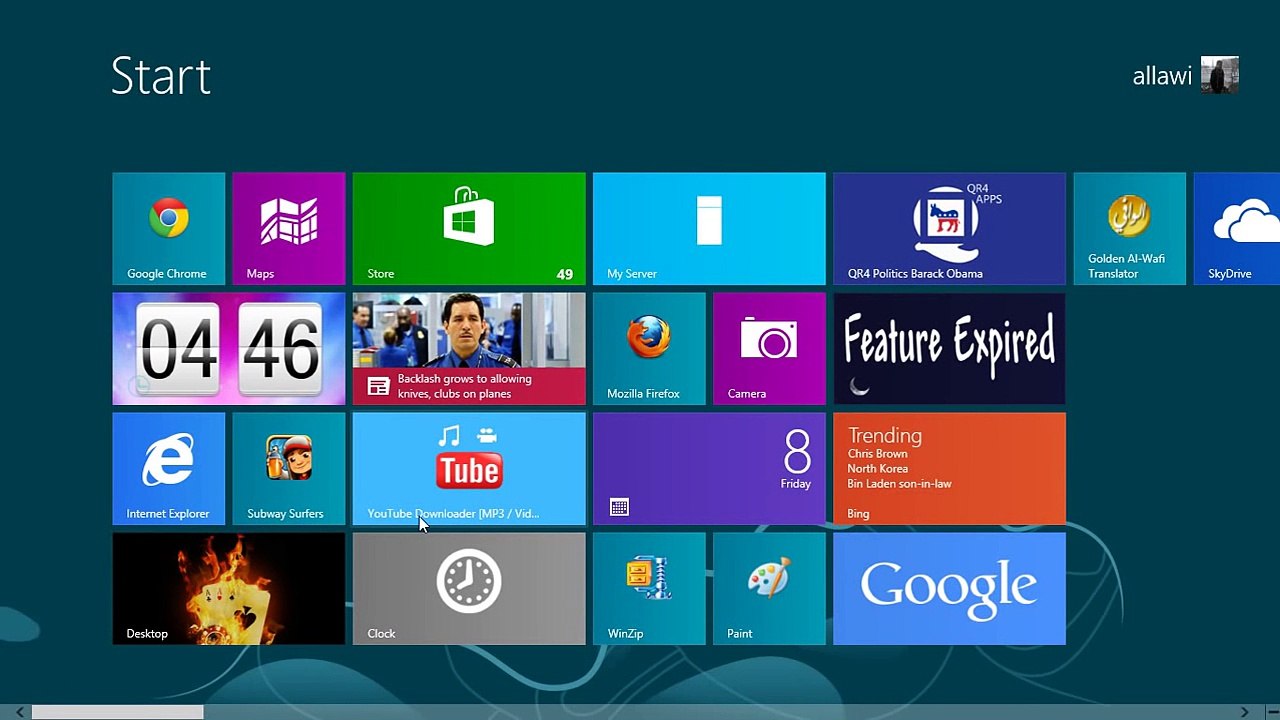
Task: Launch Internet Explorer tile
Action: click(169, 469)
